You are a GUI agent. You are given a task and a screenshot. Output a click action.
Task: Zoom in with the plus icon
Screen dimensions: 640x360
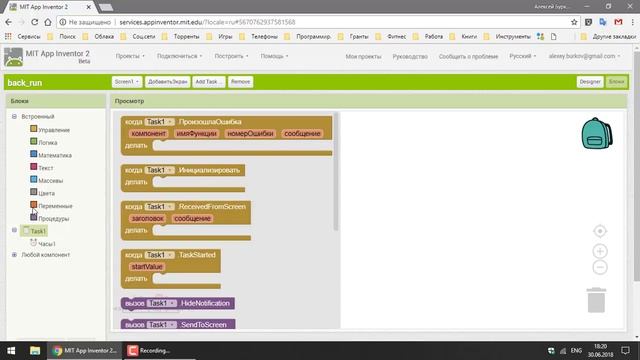click(600, 251)
